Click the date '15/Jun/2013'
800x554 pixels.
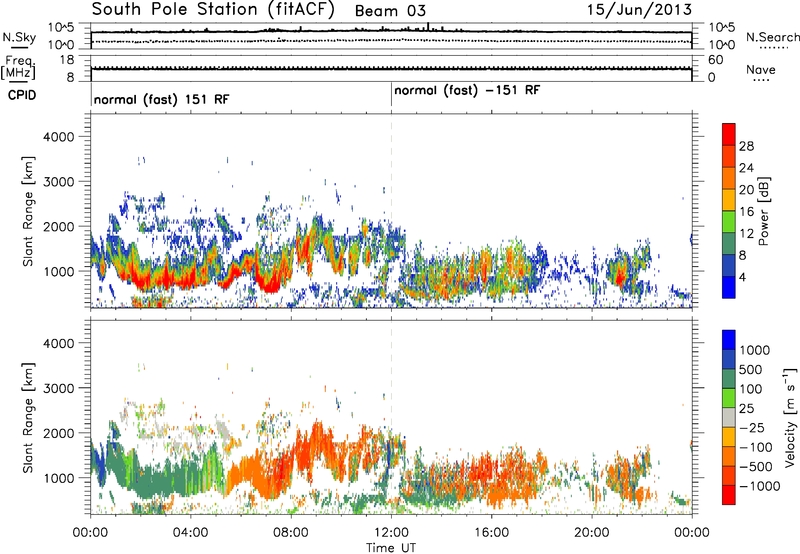pos(639,9)
